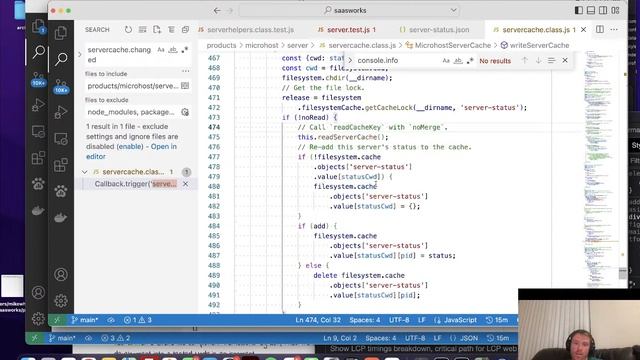Go to next find match

pos(538,60)
